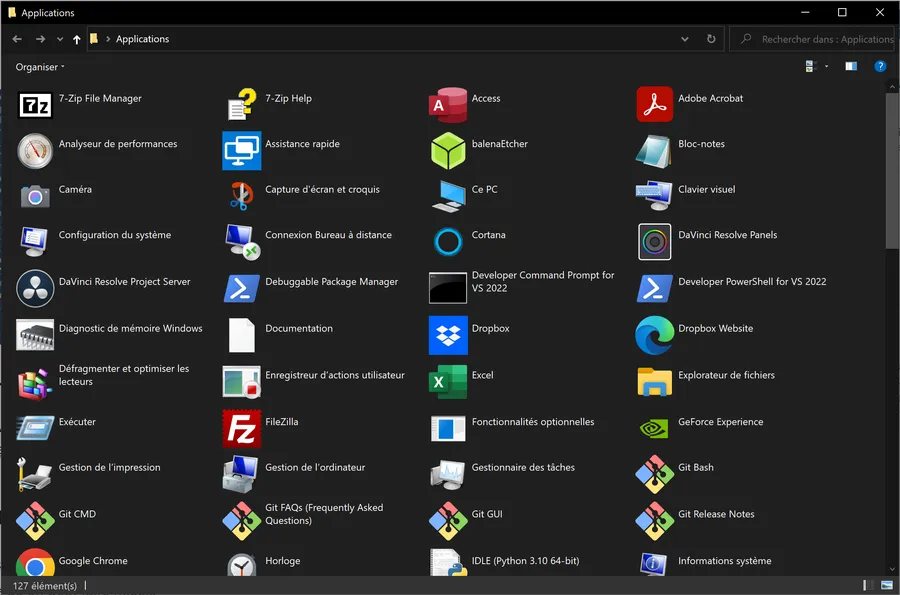
Task: Open the Git GUI icon
Action: [448, 521]
